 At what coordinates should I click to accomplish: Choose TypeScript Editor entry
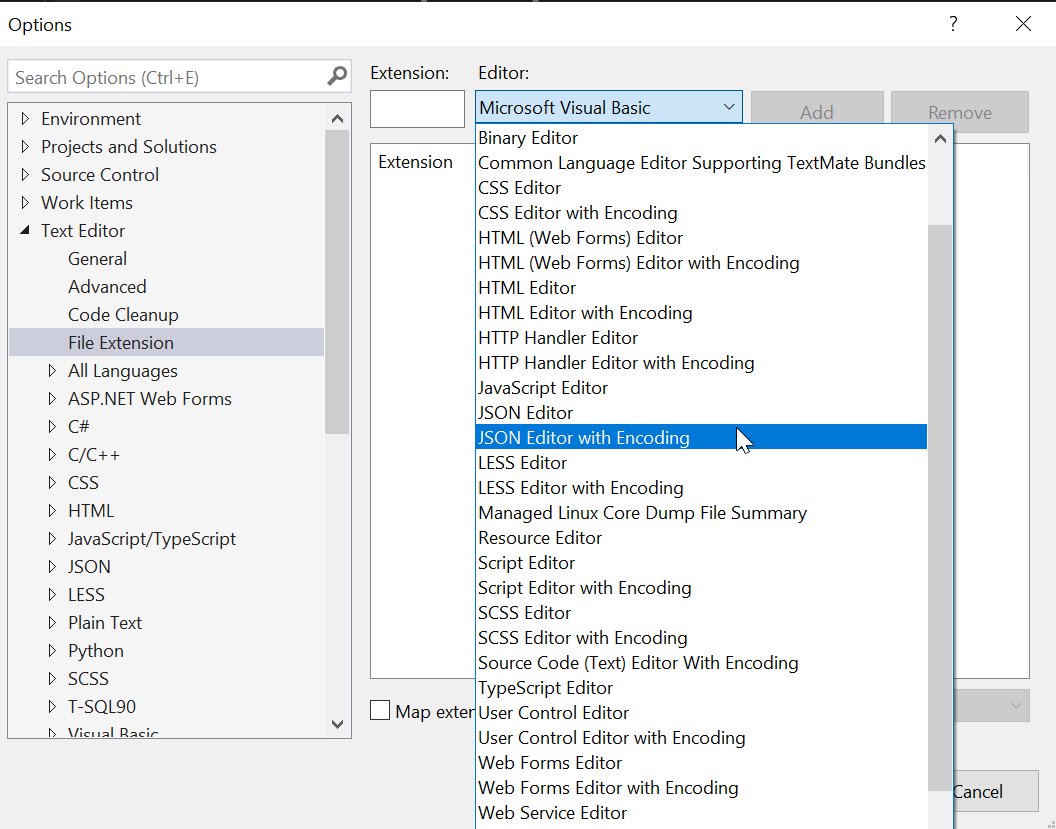click(701, 688)
